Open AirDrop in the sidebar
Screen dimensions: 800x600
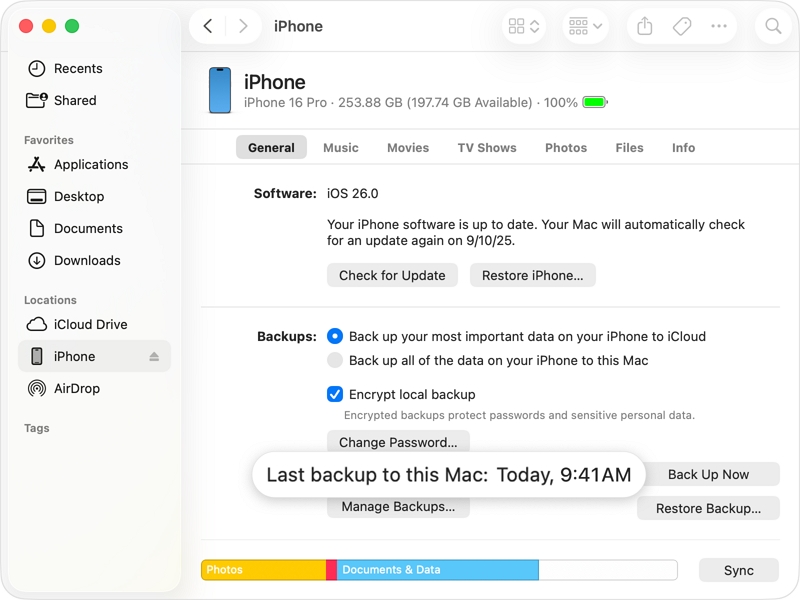(94, 388)
